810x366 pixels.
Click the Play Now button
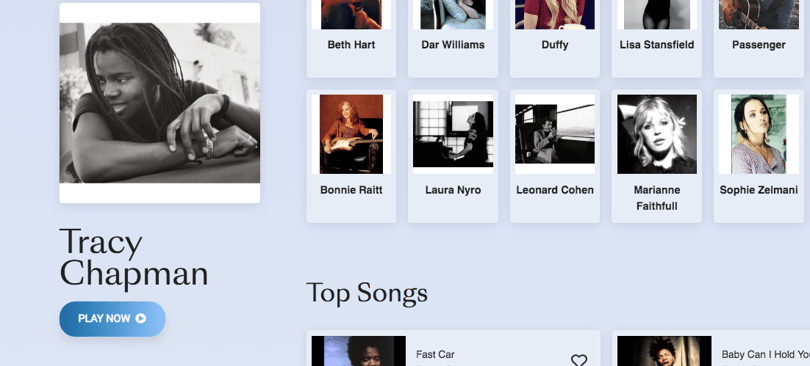(112, 319)
